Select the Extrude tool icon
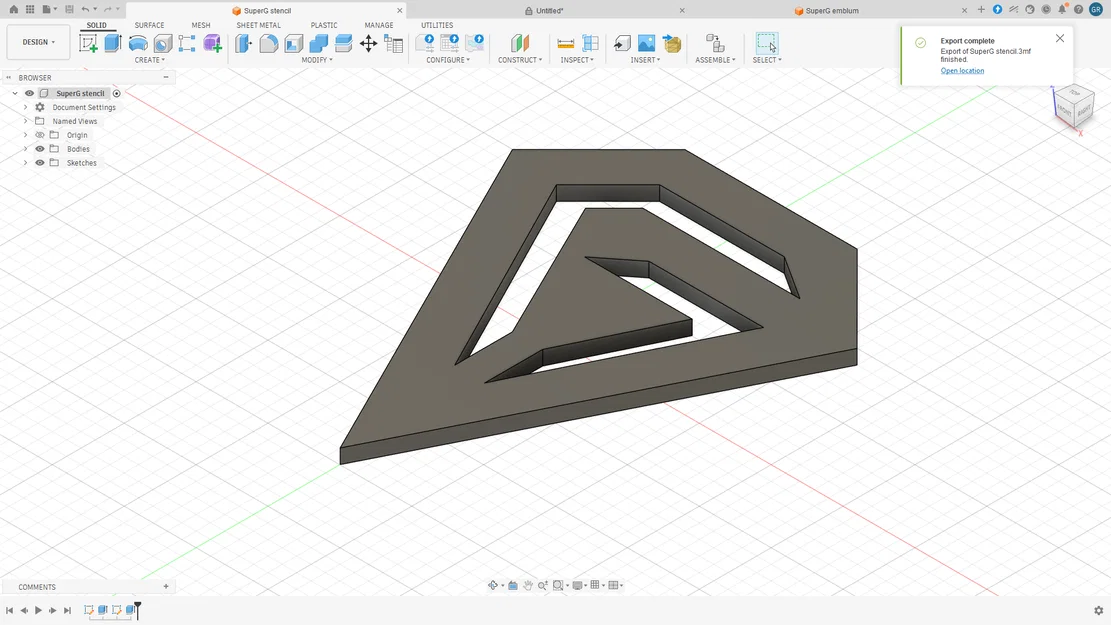 [113, 43]
